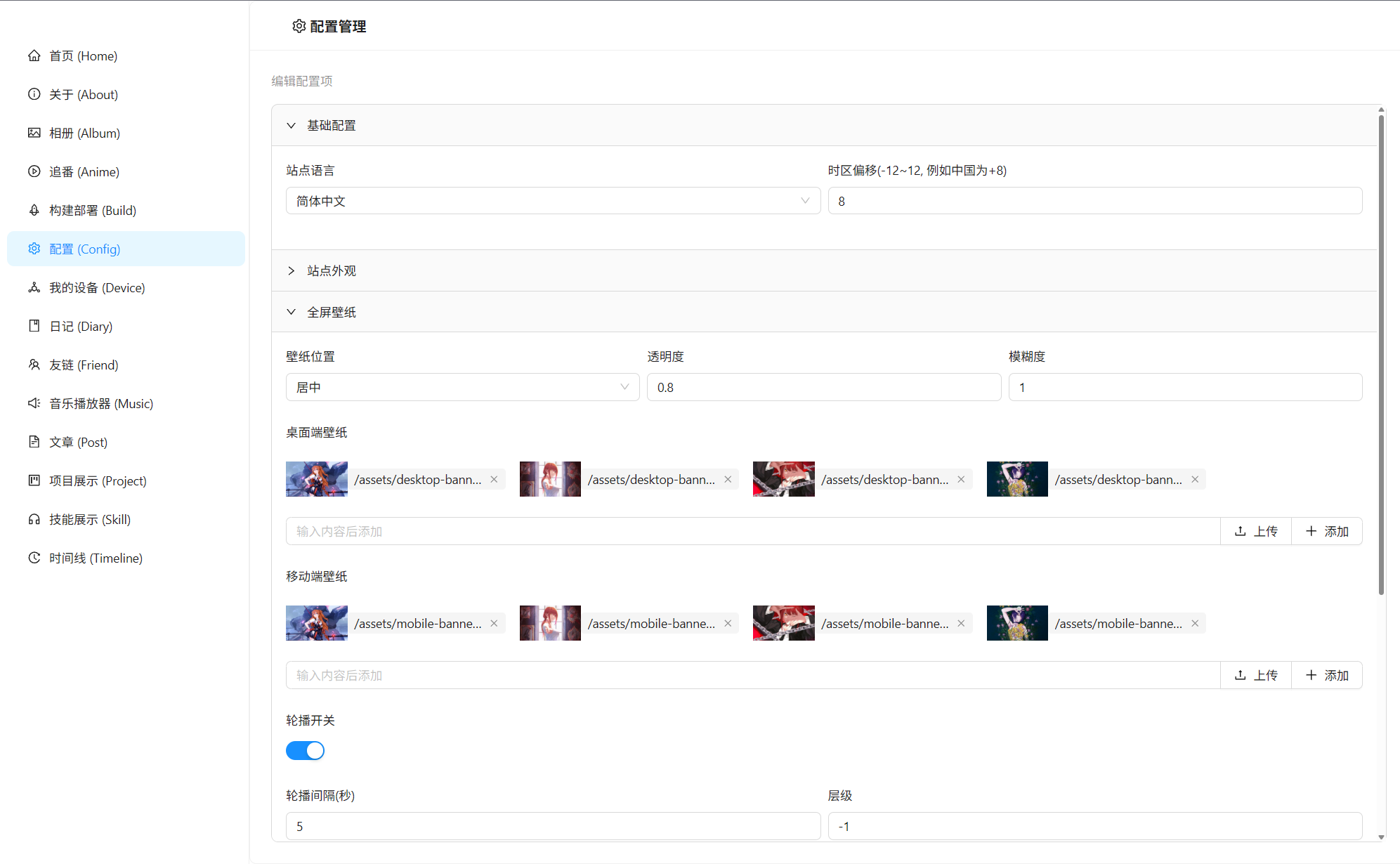Click the desktop wallpaper path input
Screen dimensions: 1400x864
753,531
